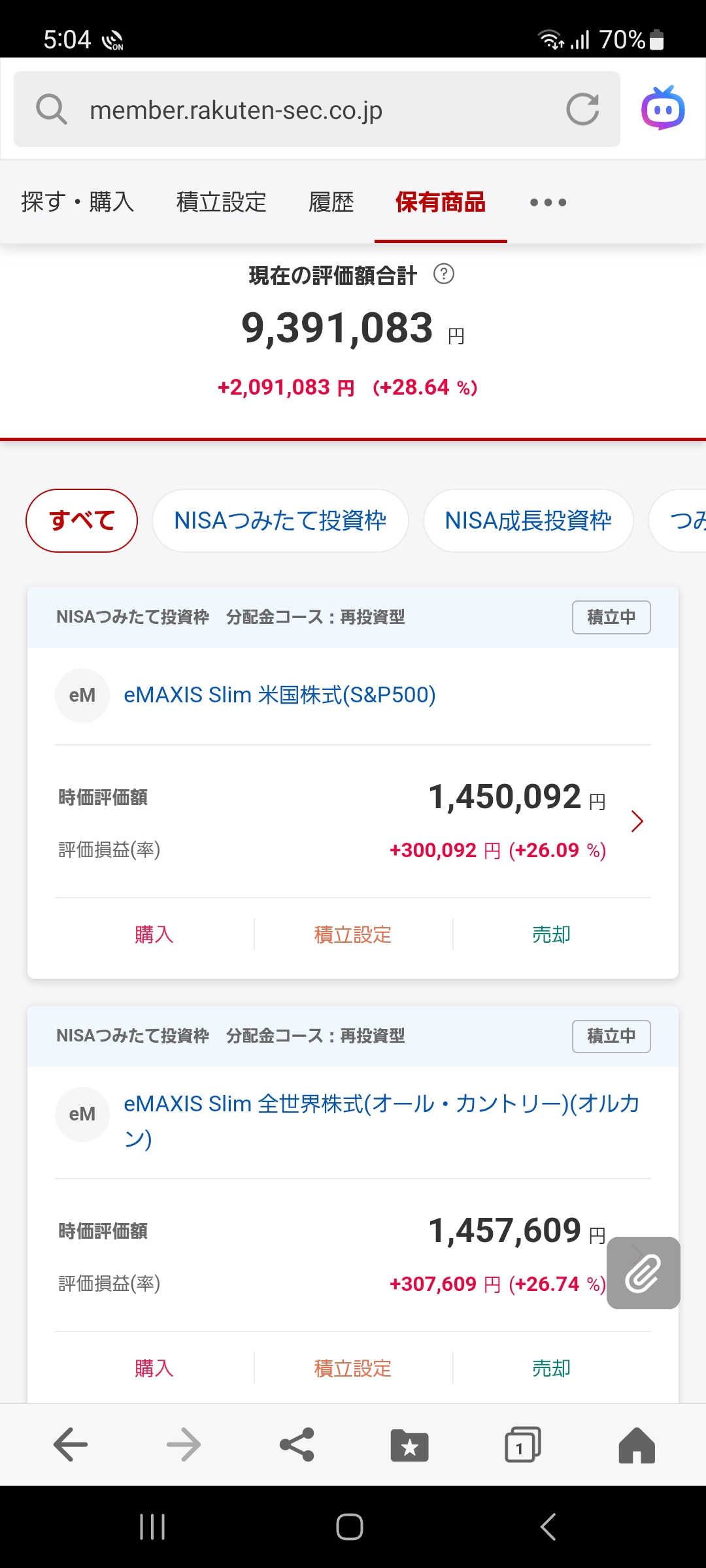
Task: Tap 売却 for S&P500 fund
Action: pos(551,935)
